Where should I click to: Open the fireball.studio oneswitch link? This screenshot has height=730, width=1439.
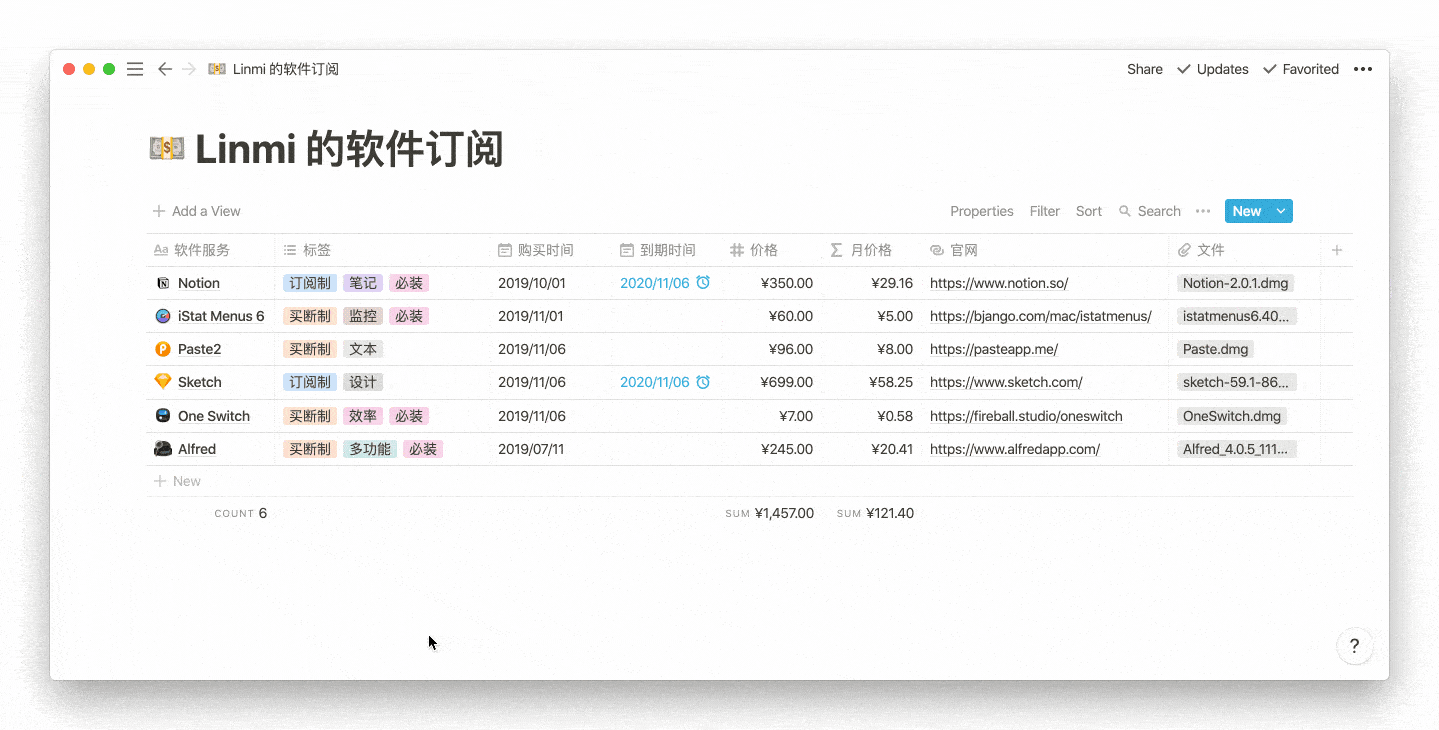(1026, 416)
